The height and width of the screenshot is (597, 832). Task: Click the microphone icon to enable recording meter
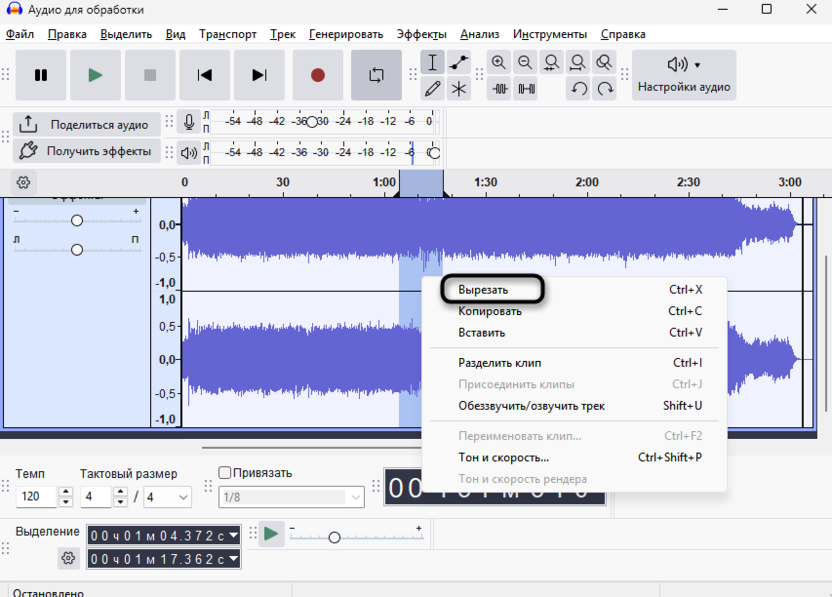pos(189,122)
